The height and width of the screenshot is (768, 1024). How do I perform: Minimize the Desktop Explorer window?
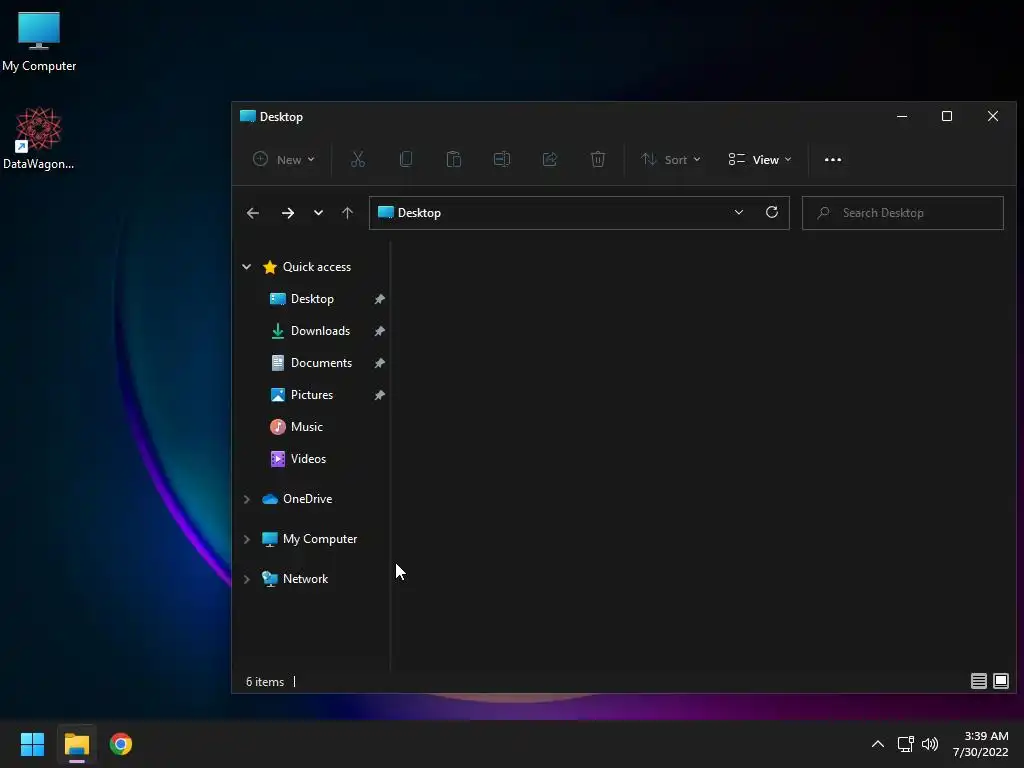pyautogui.click(x=902, y=116)
